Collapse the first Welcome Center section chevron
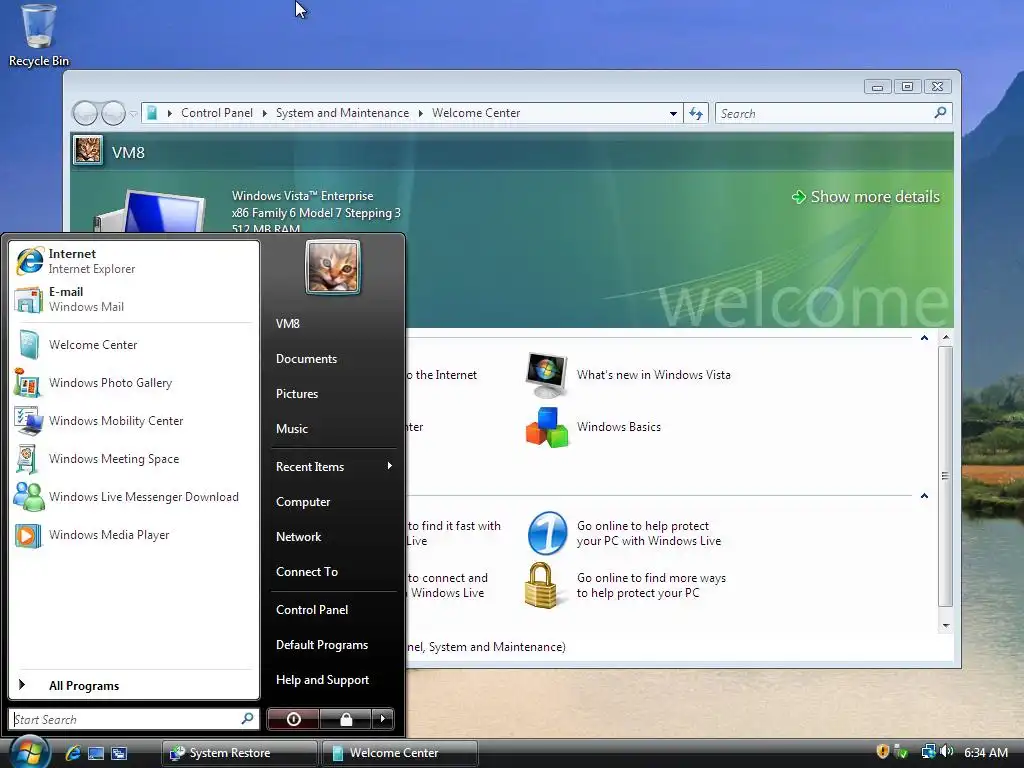The width and height of the screenshot is (1024, 768). click(x=924, y=338)
